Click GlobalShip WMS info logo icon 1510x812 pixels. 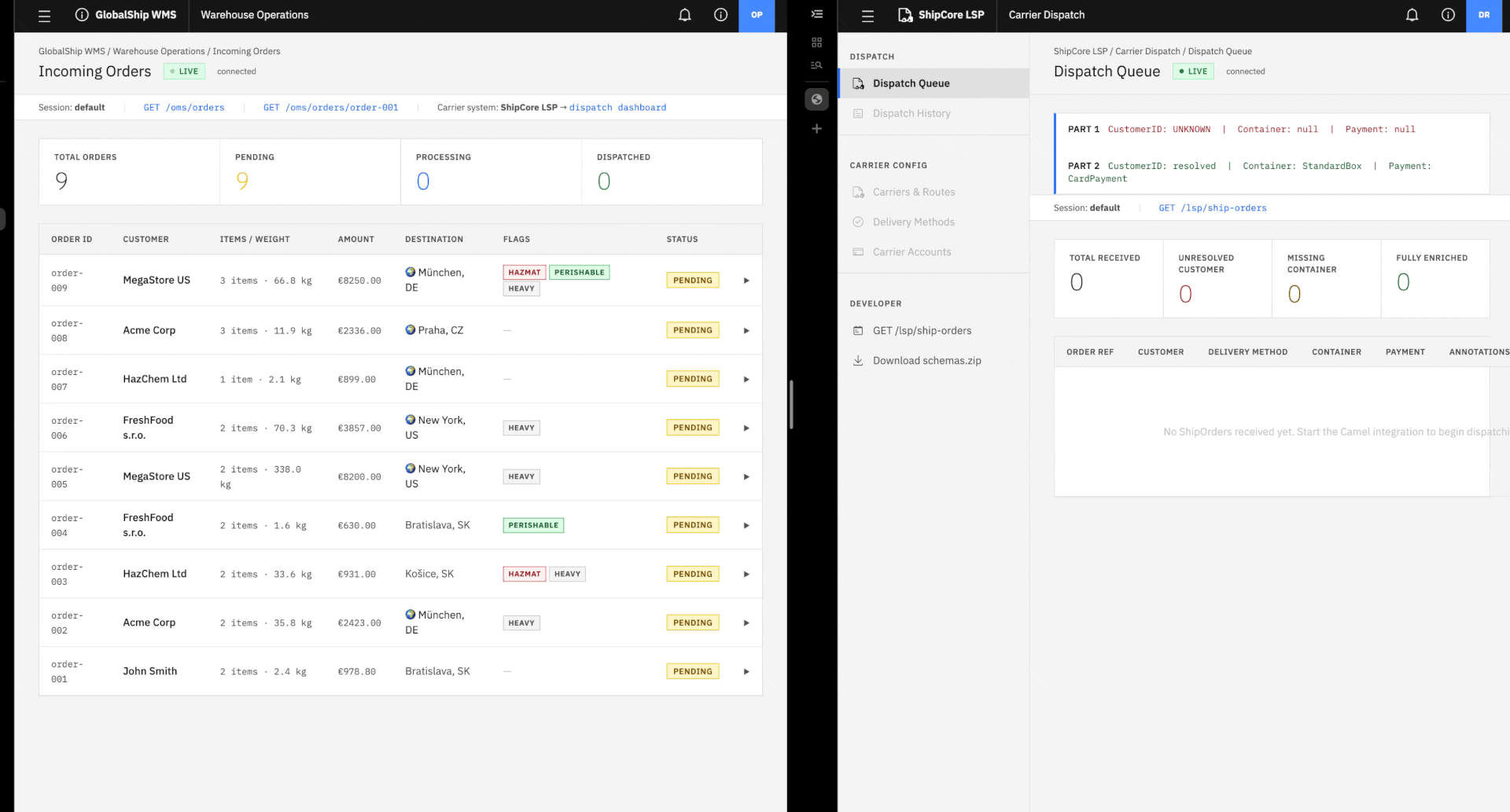click(x=82, y=15)
